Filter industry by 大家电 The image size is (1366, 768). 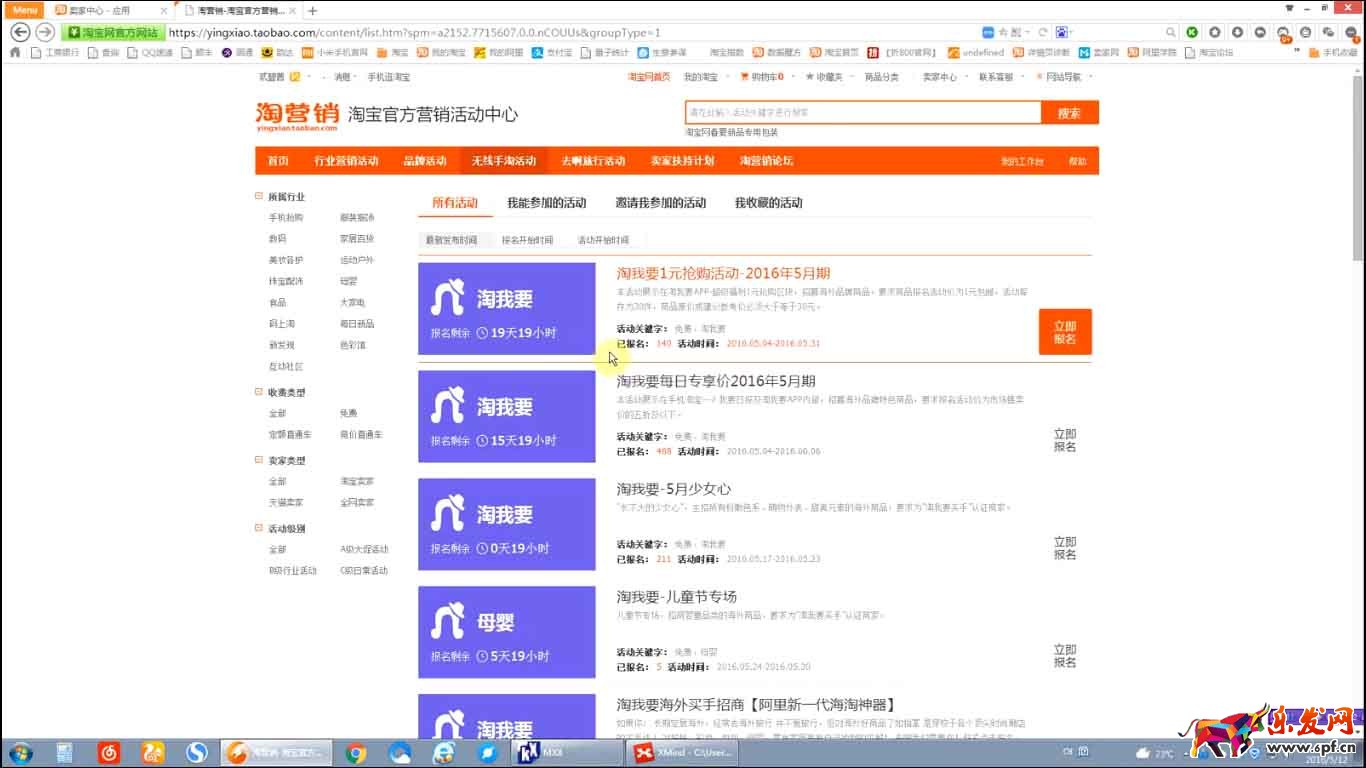pos(352,303)
